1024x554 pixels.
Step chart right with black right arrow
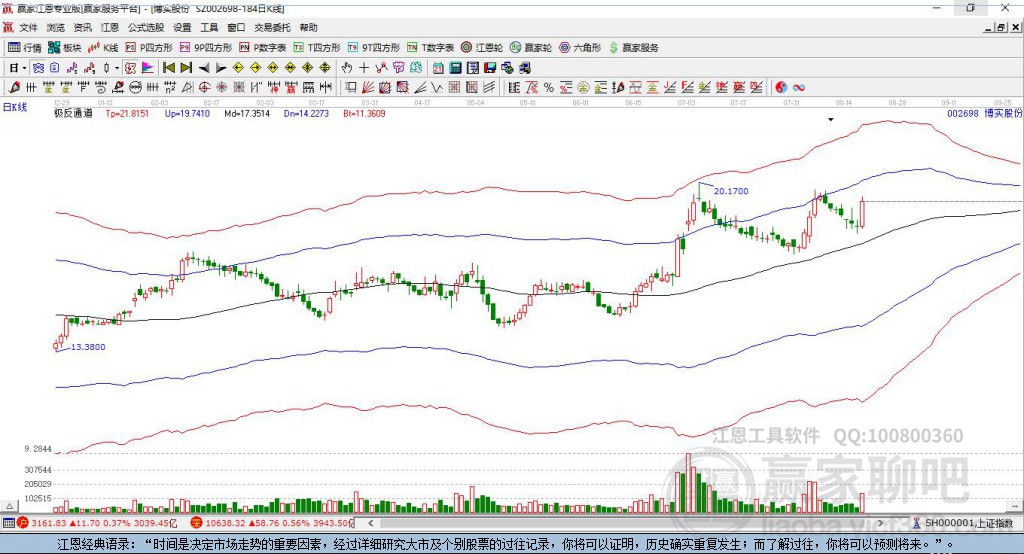tap(221, 68)
